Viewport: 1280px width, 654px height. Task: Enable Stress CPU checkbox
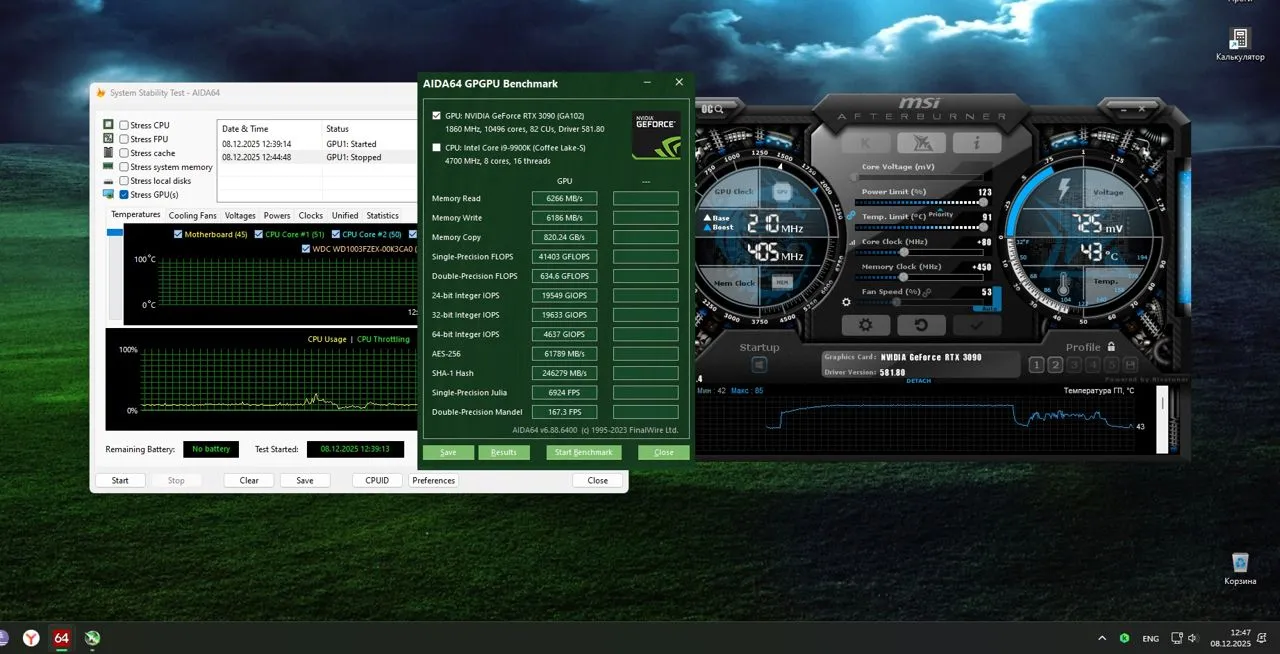124,125
